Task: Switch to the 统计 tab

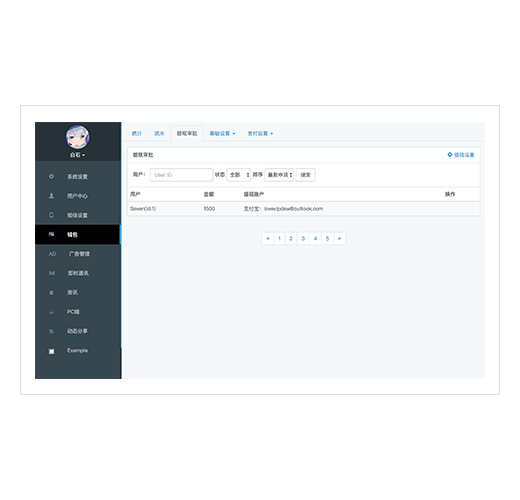Action: (x=137, y=133)
